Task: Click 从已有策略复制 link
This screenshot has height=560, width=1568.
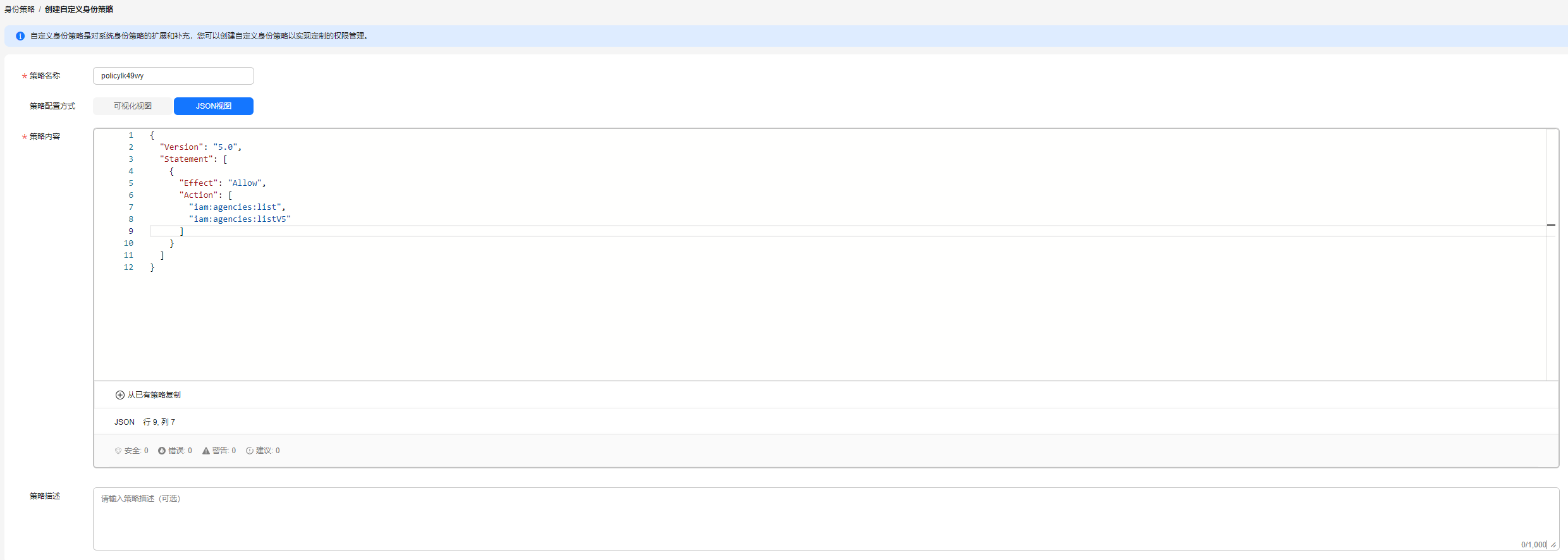Action: [154, 395]
